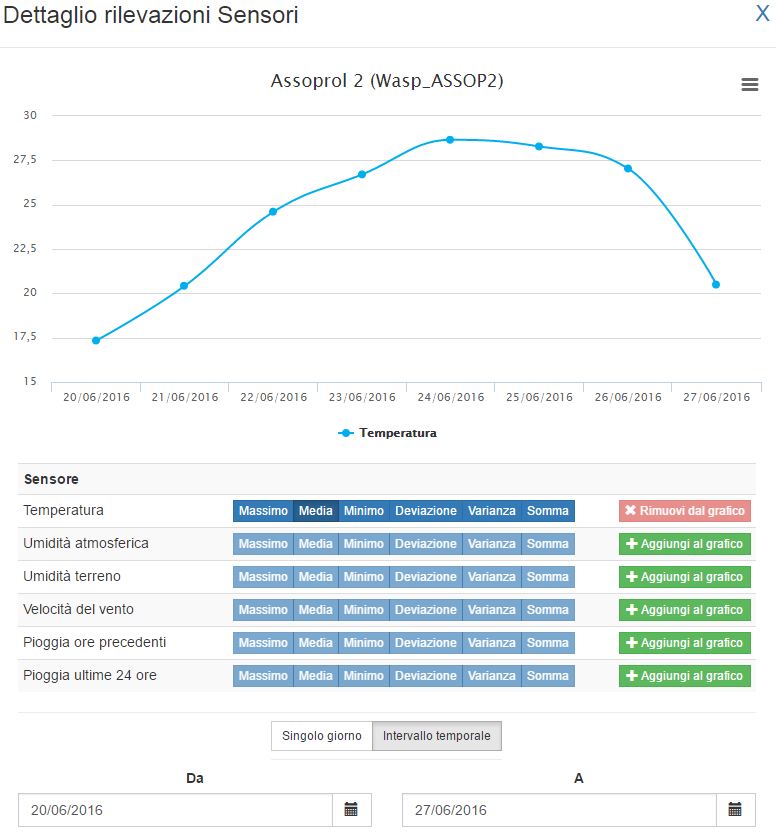Select Massimo for Pioggia ore precedenti
This screenshot has width=776, height=836.
point(263,643)
